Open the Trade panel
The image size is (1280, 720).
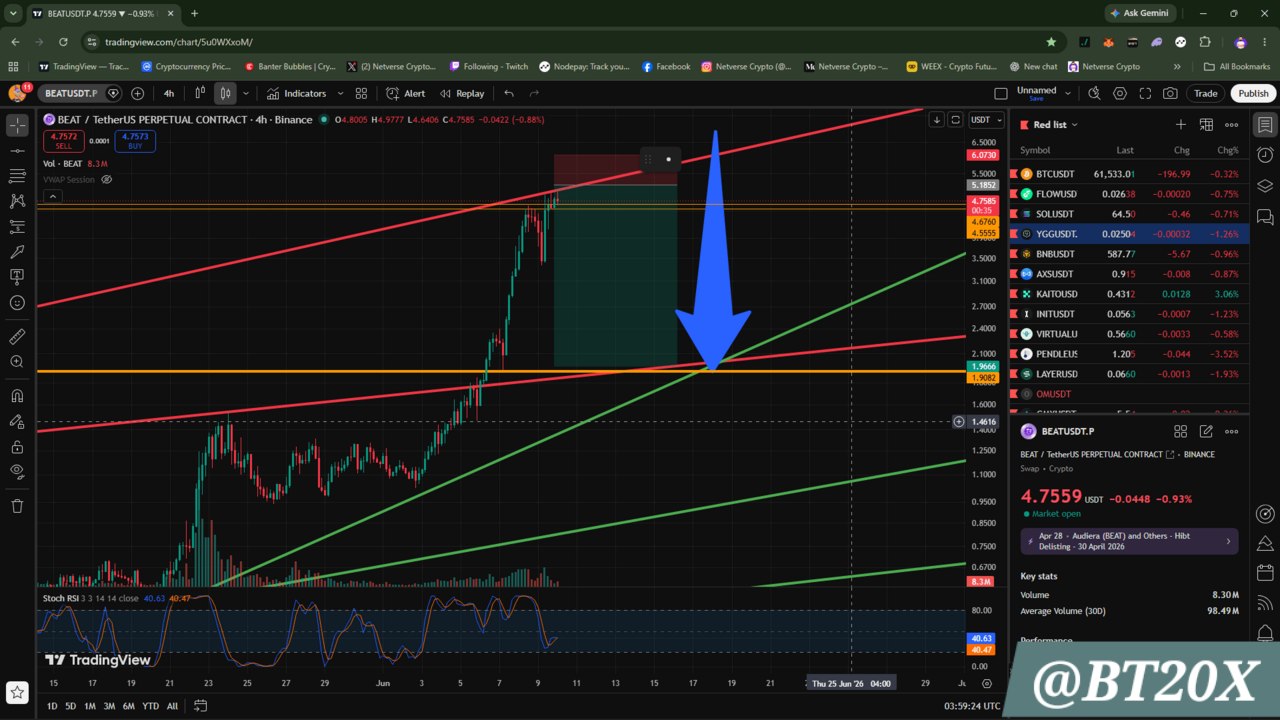point(1206,93)
